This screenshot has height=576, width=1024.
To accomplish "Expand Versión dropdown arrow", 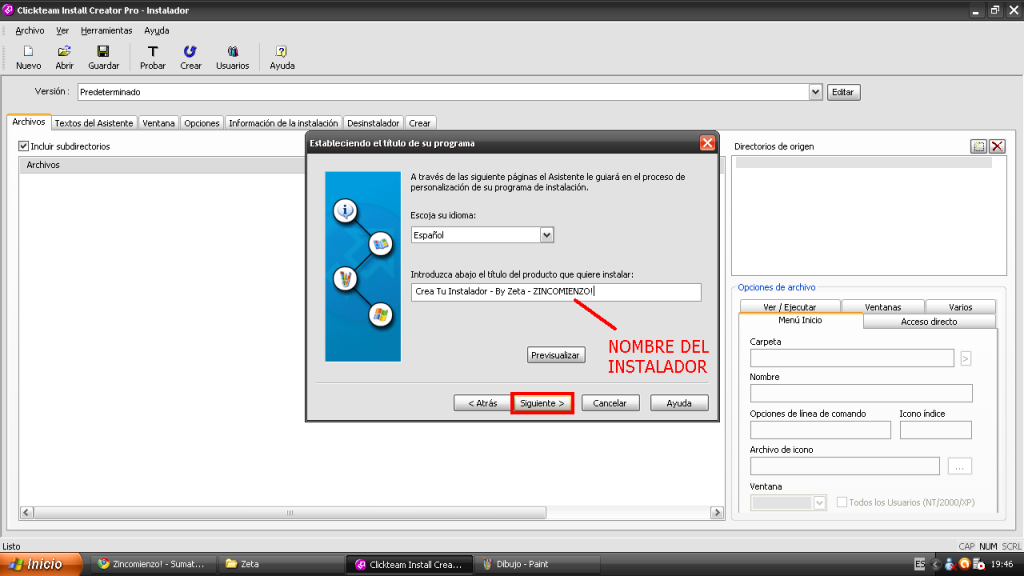I will tap(815, 92).
